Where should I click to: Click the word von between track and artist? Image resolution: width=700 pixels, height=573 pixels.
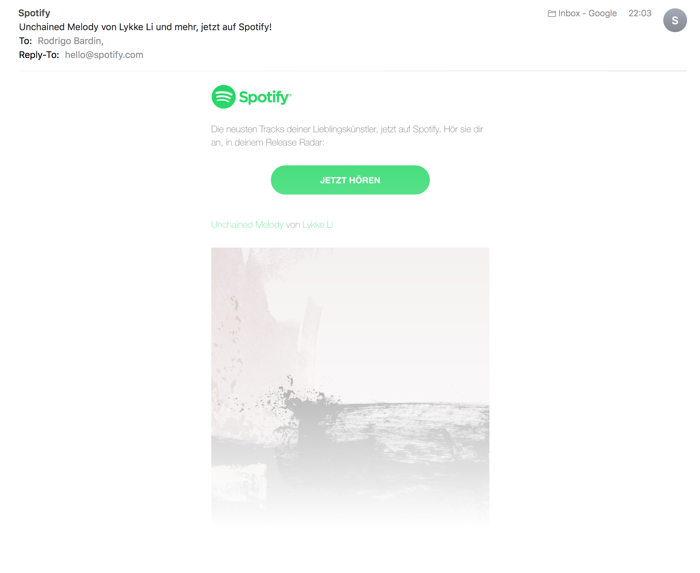coord(292,225)
